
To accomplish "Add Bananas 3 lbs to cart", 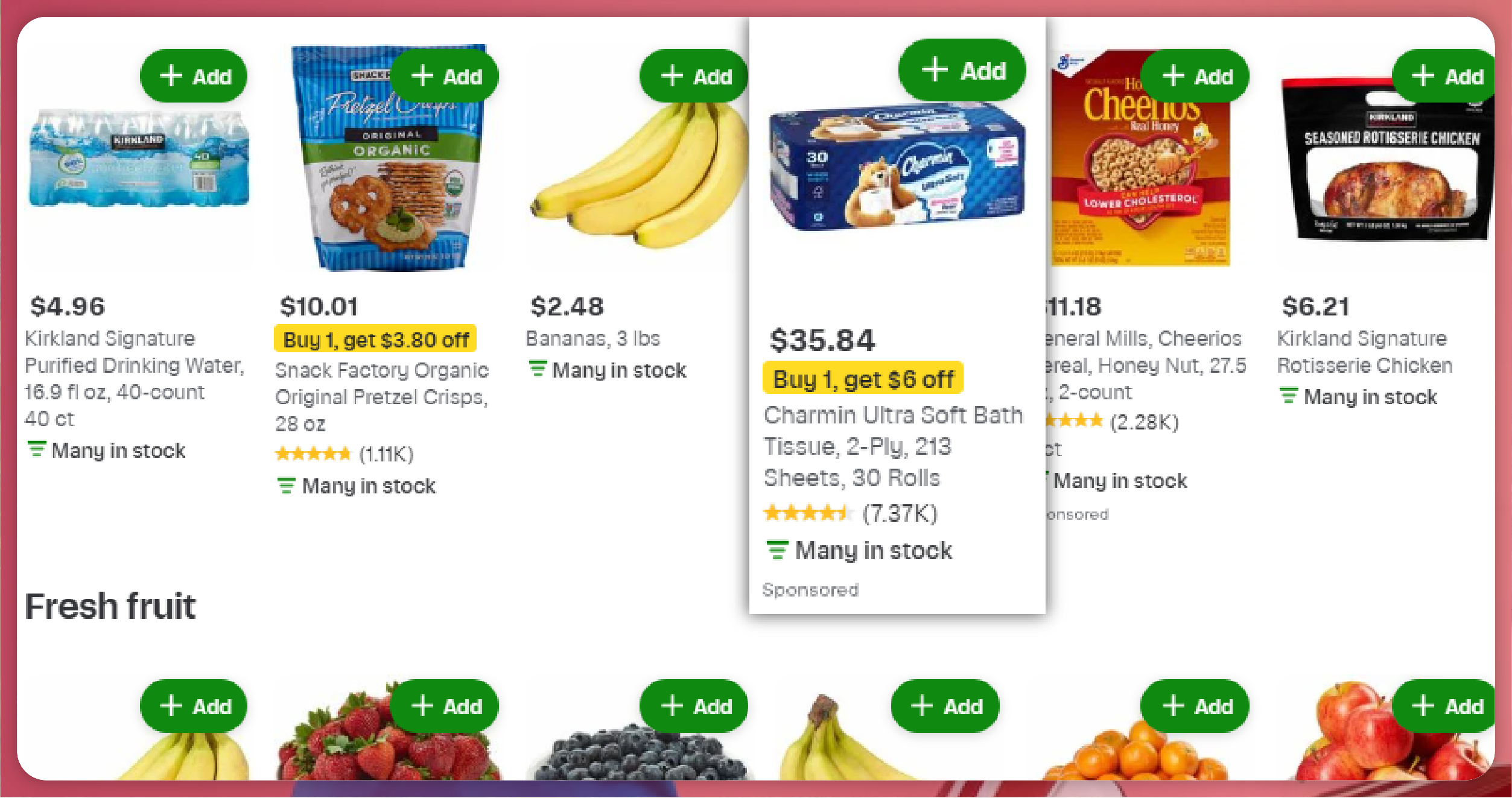I will (x=695, y=76).
